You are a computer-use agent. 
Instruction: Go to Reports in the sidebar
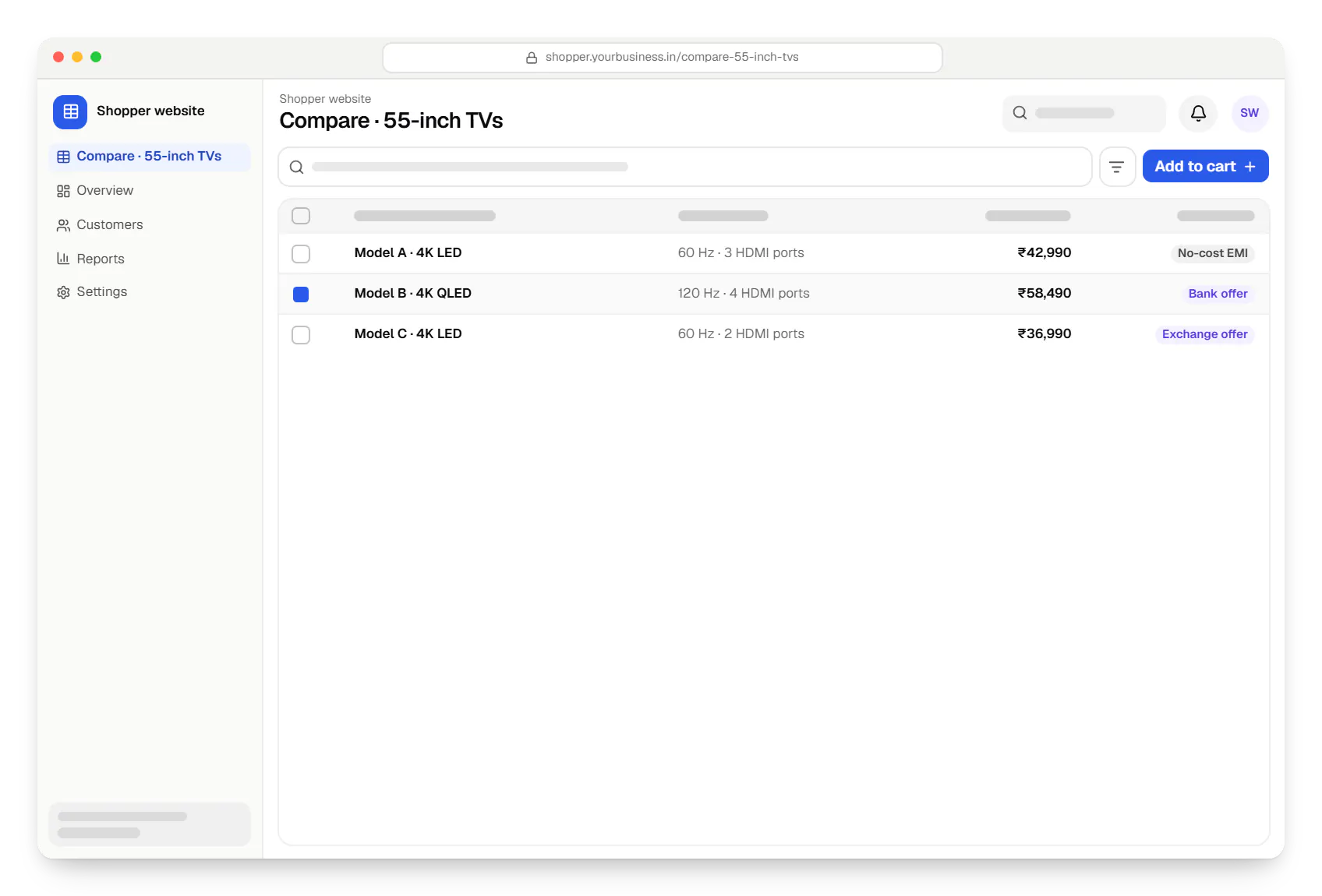[x=150, y=259]
